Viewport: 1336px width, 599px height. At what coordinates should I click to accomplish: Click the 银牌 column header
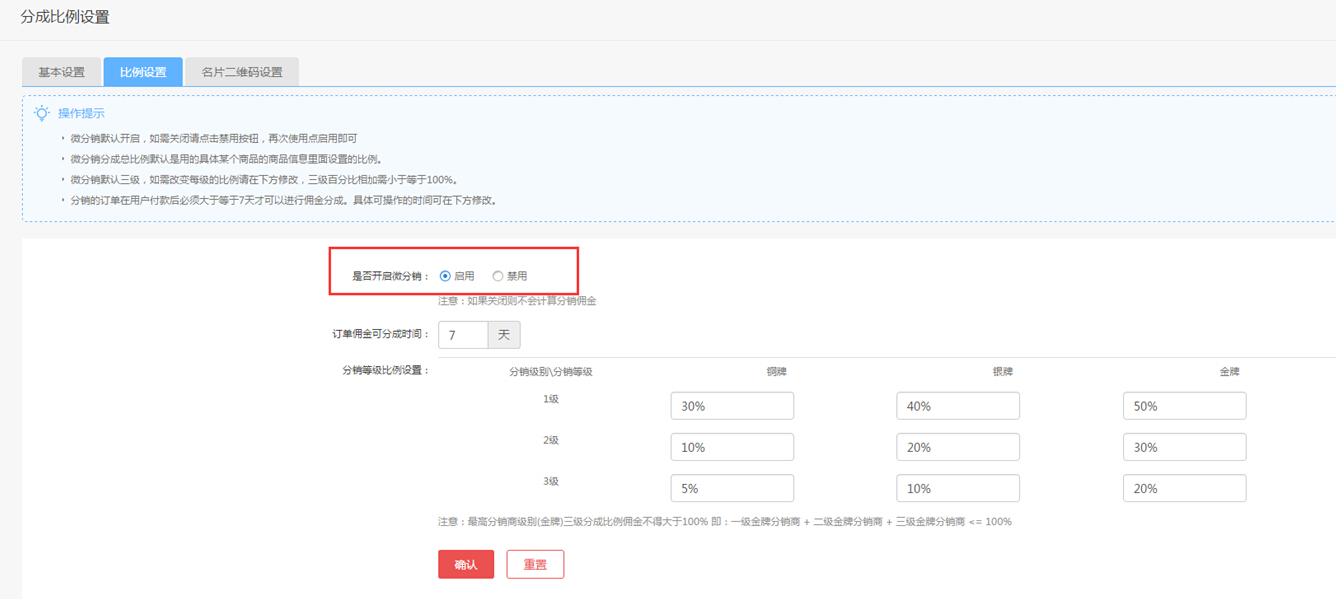(1002, 371)
